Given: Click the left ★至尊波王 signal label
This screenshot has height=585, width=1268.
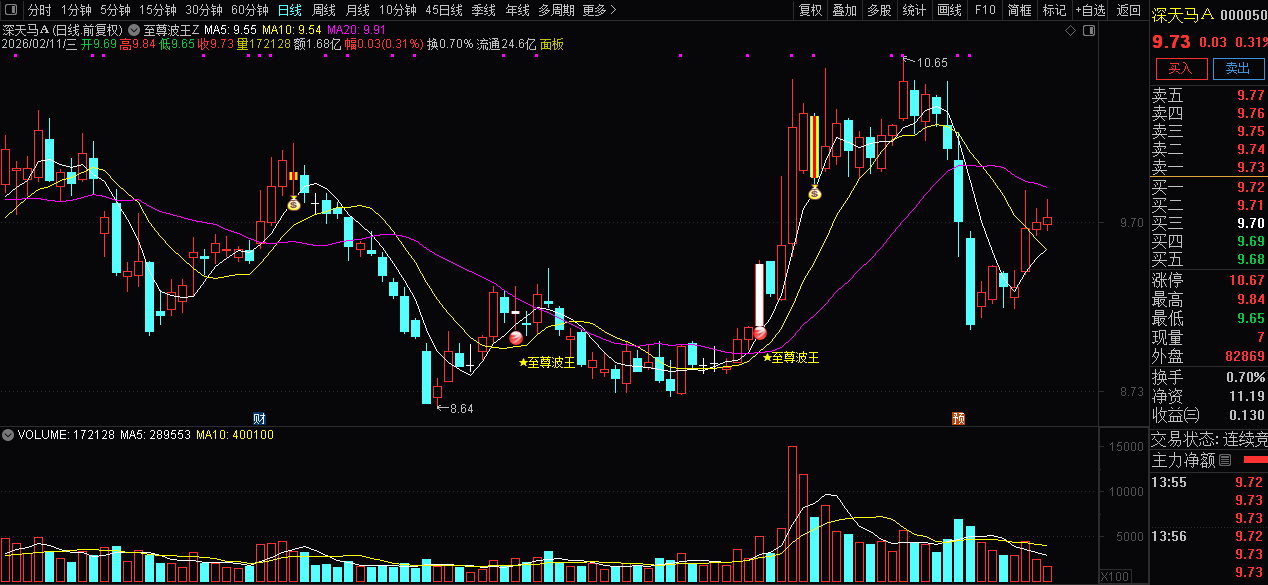Looking at the screenshot, I should click(547, 363).
